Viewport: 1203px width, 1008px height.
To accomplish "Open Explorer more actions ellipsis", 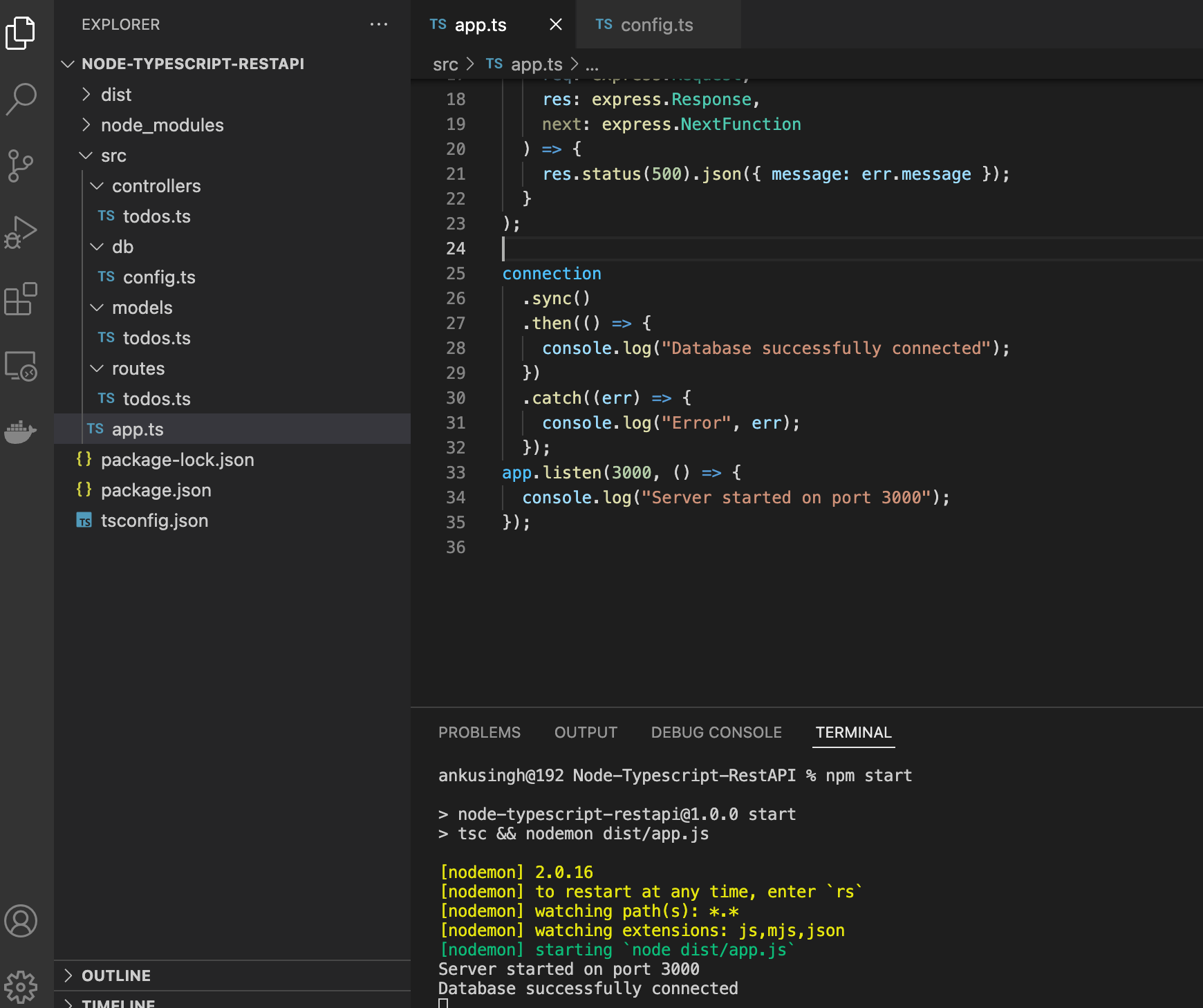I will point(379,24).
